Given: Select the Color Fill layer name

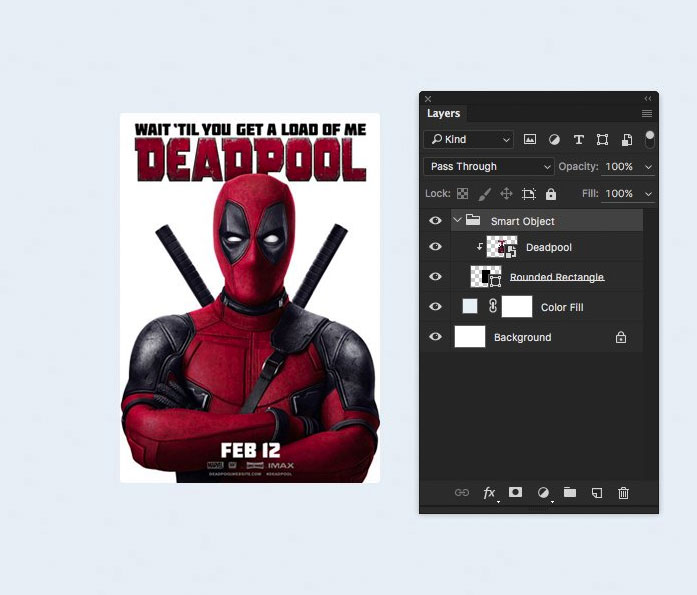Looking at the screenshot, I should click(x=562, y=307).
